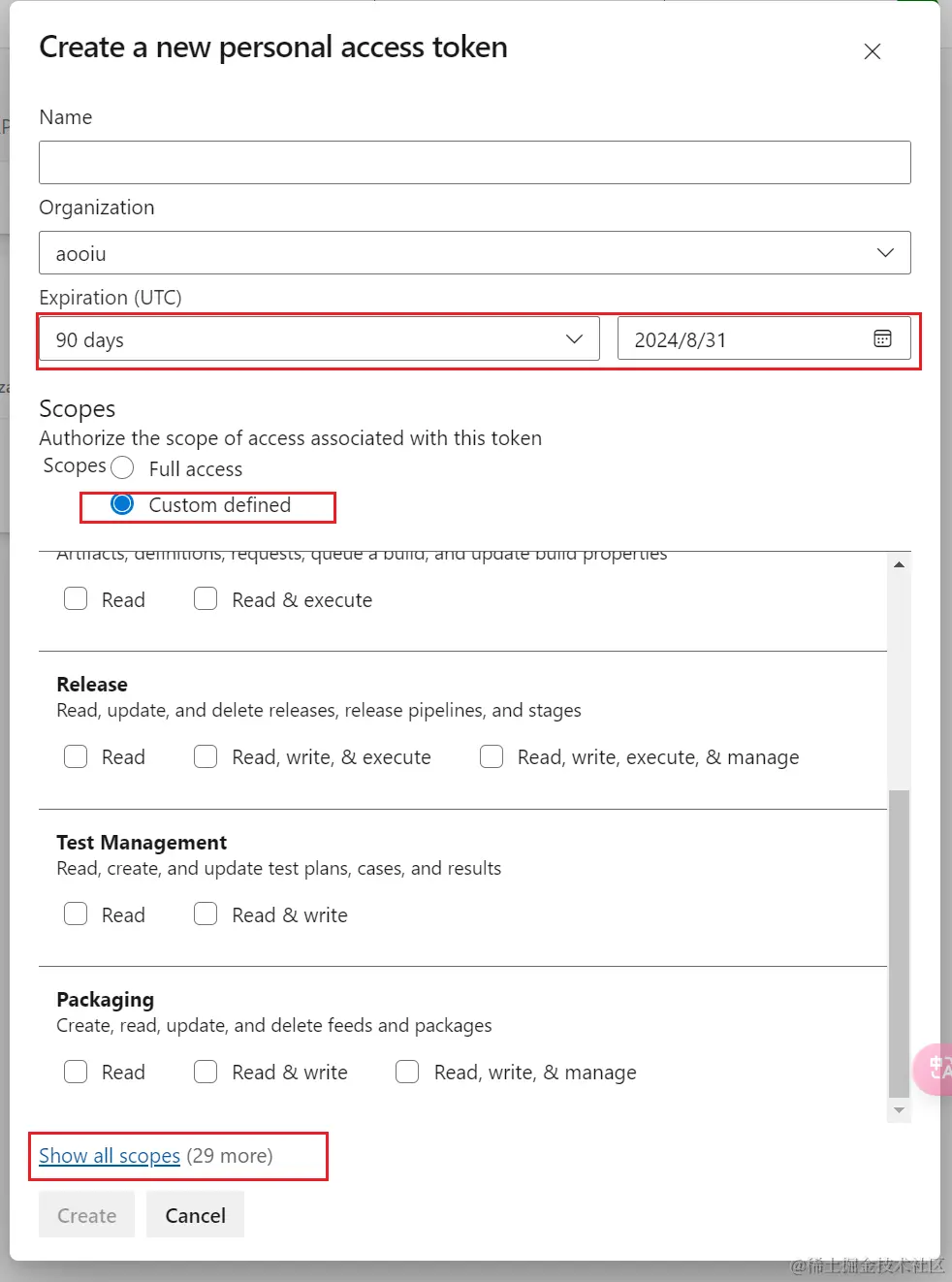Focus the token Name input field

(x=474, y=162)
